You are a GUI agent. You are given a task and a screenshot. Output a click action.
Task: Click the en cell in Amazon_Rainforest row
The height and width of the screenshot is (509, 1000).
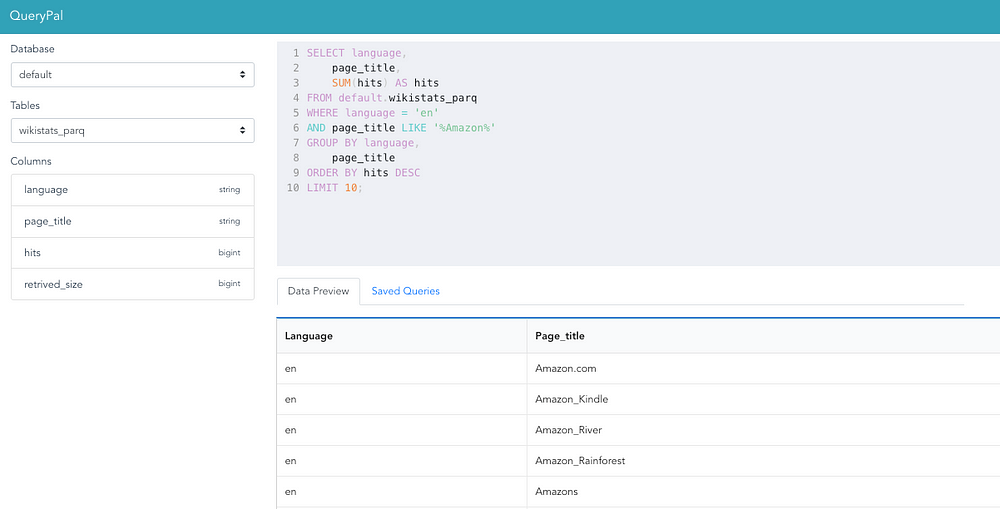tap(402, 461)
